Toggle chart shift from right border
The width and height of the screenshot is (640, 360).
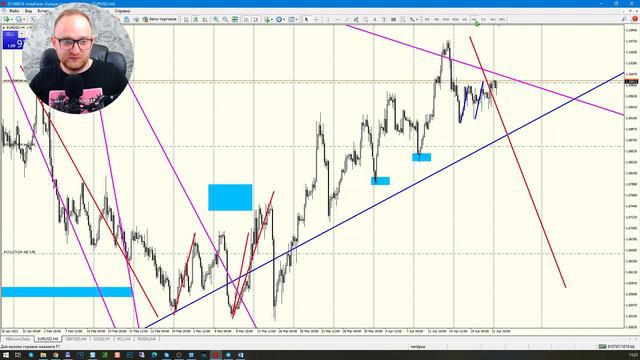[256, 19]
